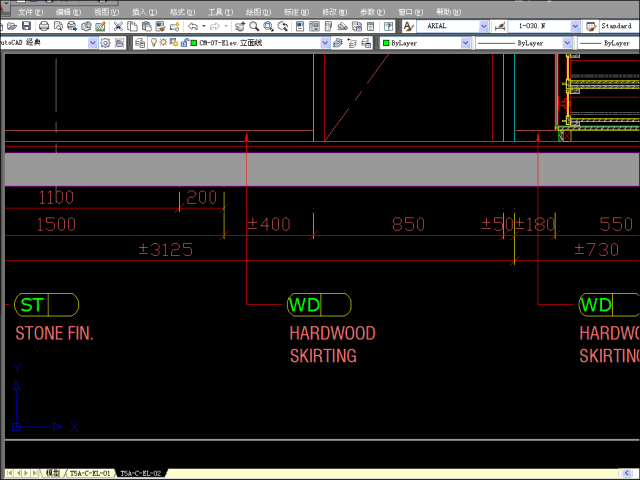Open the Properties palette icon

click(x=300, y=27)
